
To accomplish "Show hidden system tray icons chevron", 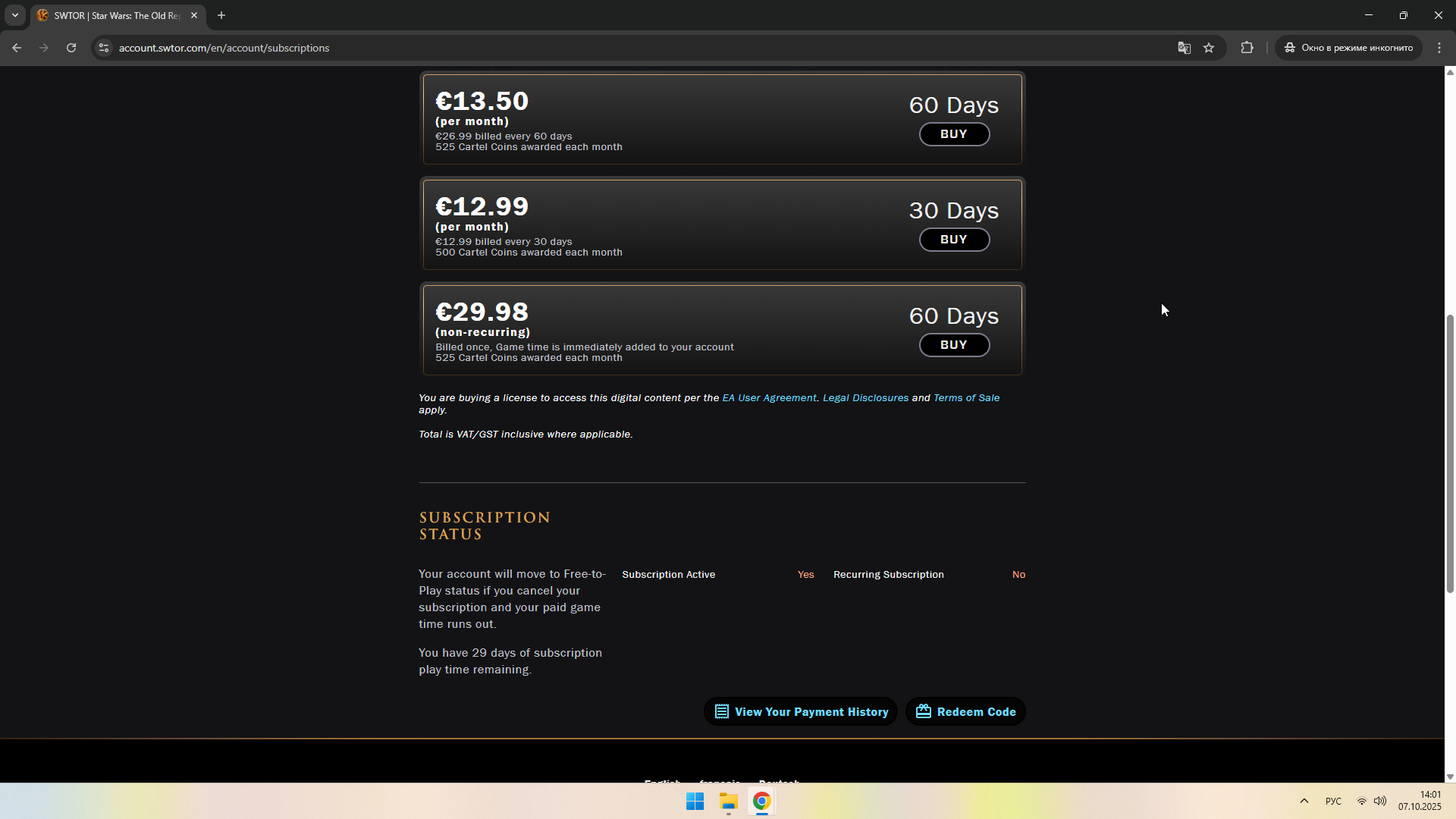I will 1304,801.
